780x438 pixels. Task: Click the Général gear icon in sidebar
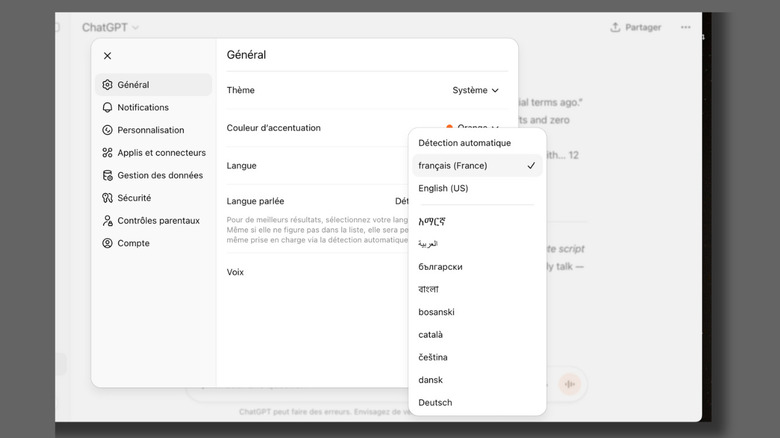108,85
